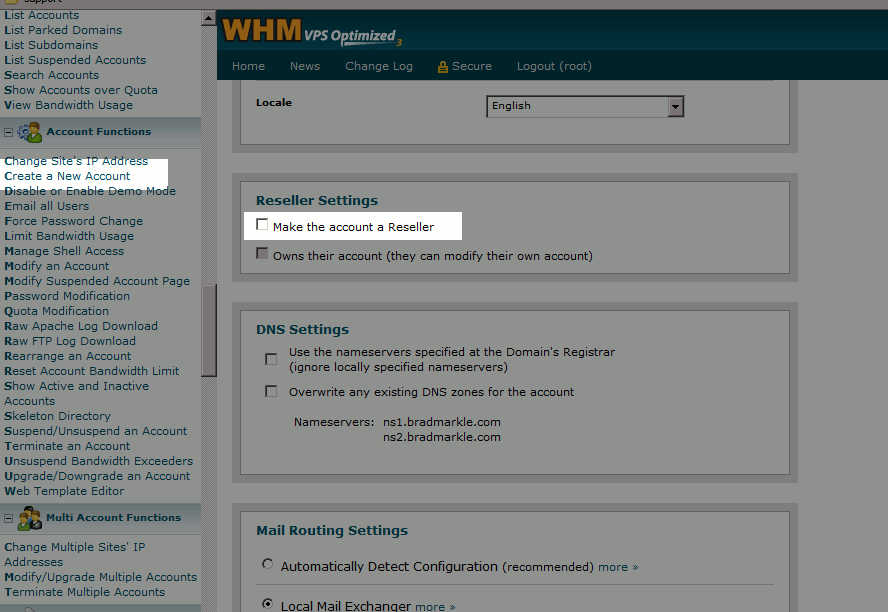Open Rearrange an Account
Screen dimensions: 888x612
click(67, 356)
